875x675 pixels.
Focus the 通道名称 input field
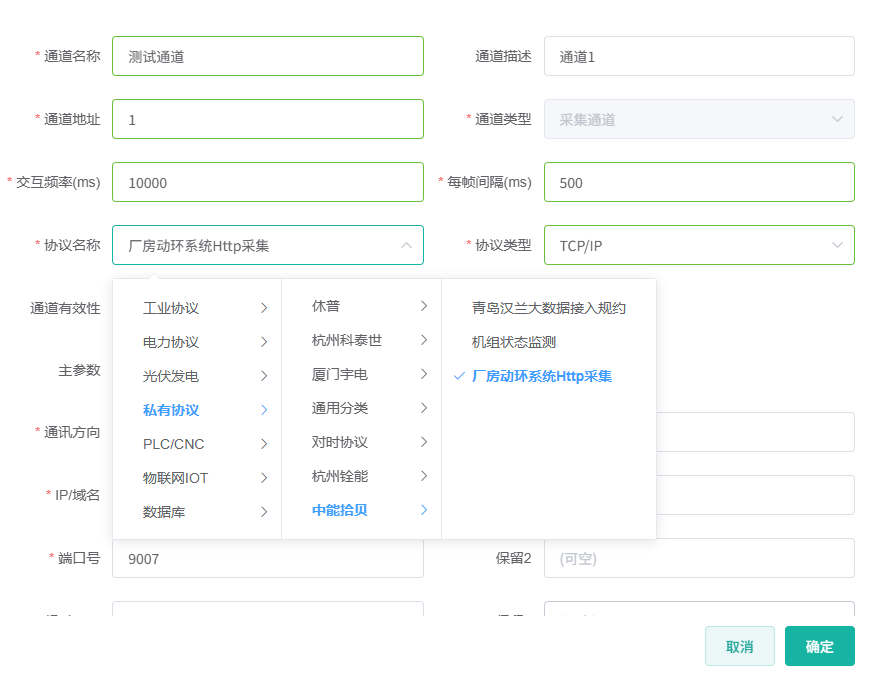pyautogui.click(x=267, y=57)
